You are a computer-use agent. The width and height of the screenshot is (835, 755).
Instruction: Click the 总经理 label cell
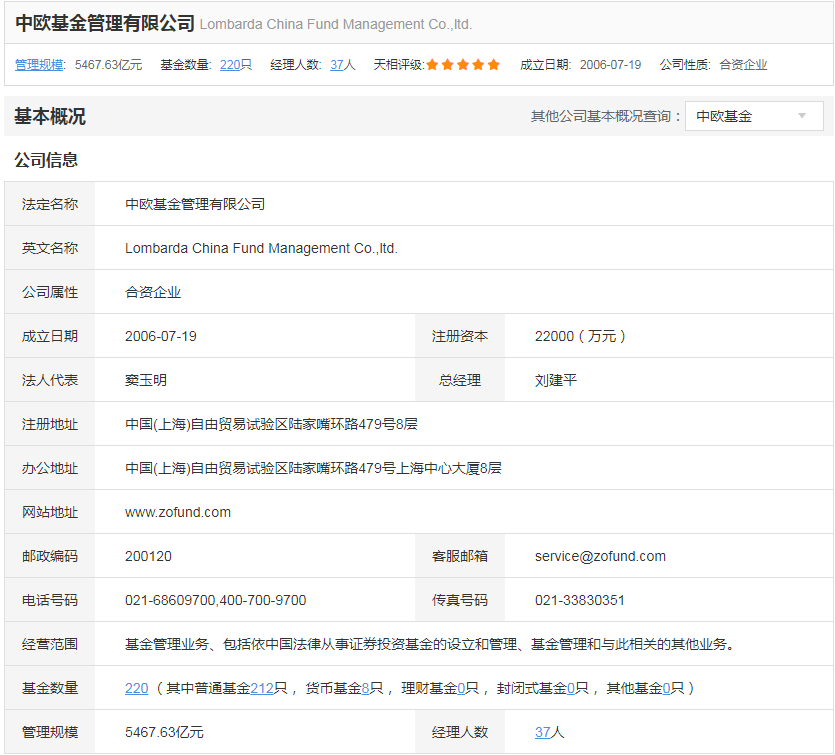pos(460,380)
